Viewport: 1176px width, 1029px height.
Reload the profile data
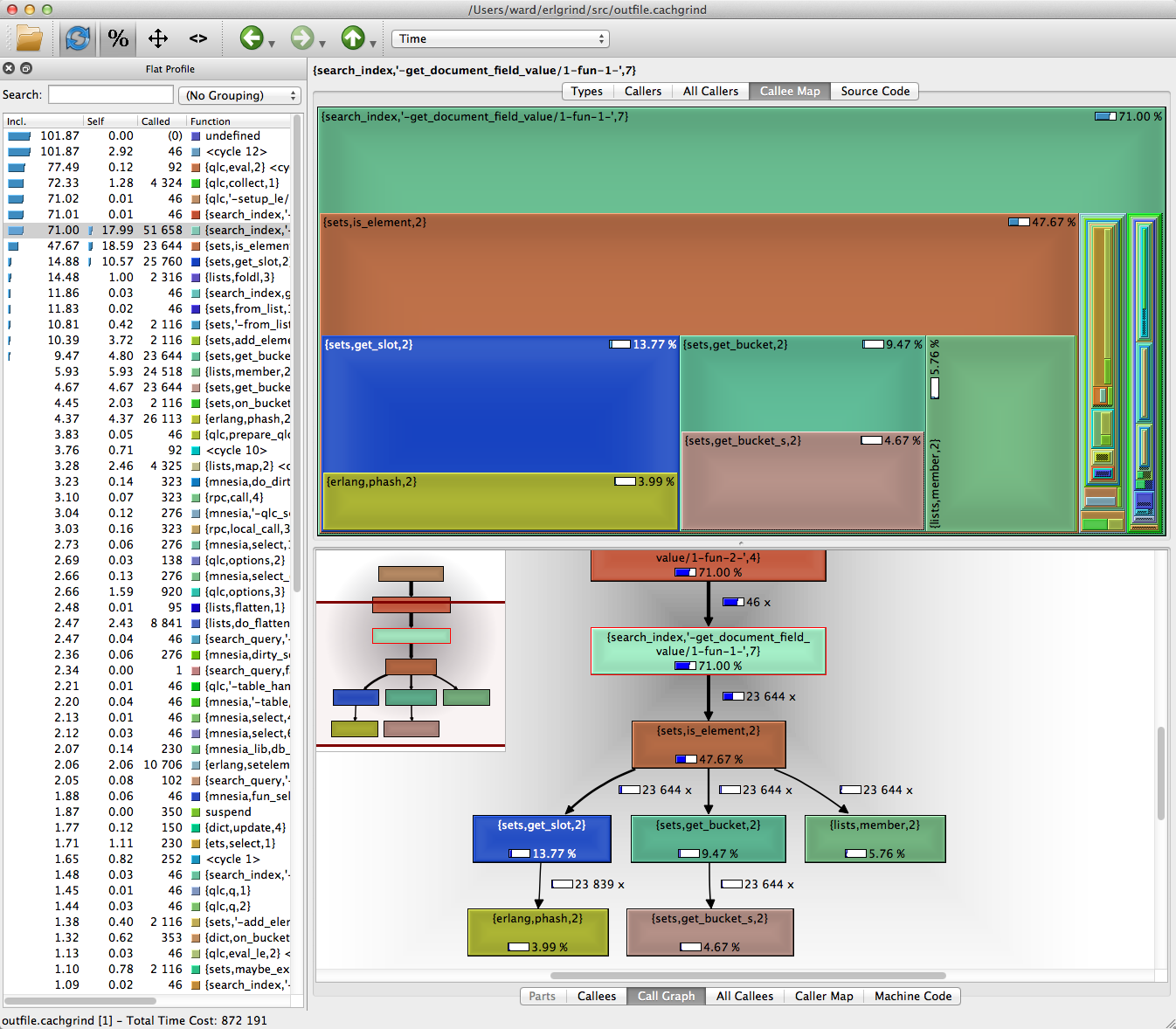78,38
